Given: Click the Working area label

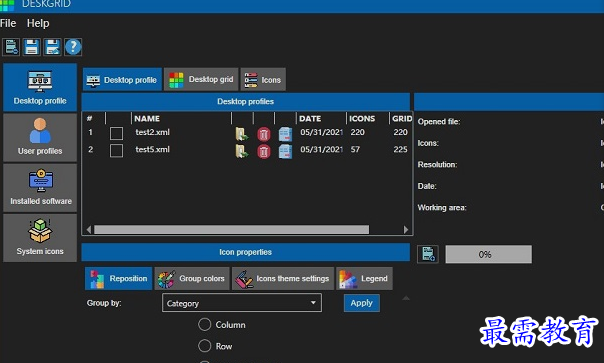Looking at the screenshot, I should 442,208.
